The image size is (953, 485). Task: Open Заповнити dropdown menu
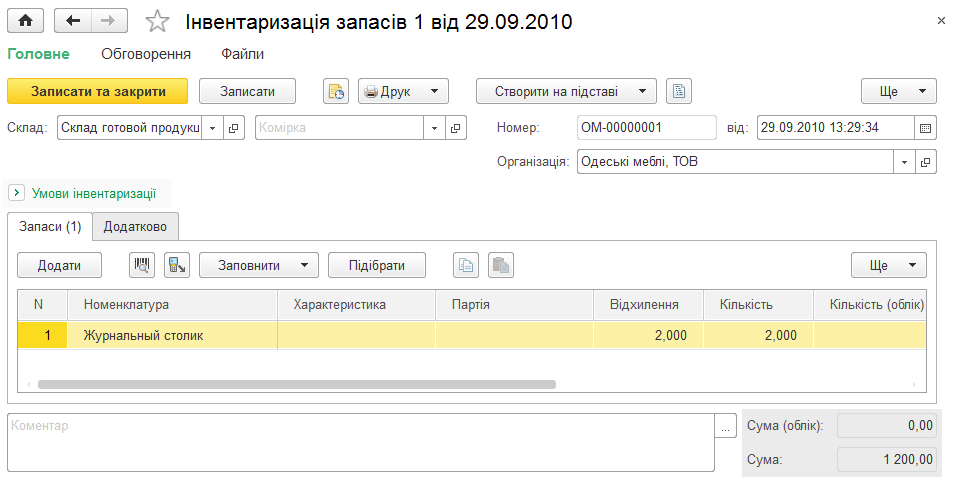click(x=259, y=266)
